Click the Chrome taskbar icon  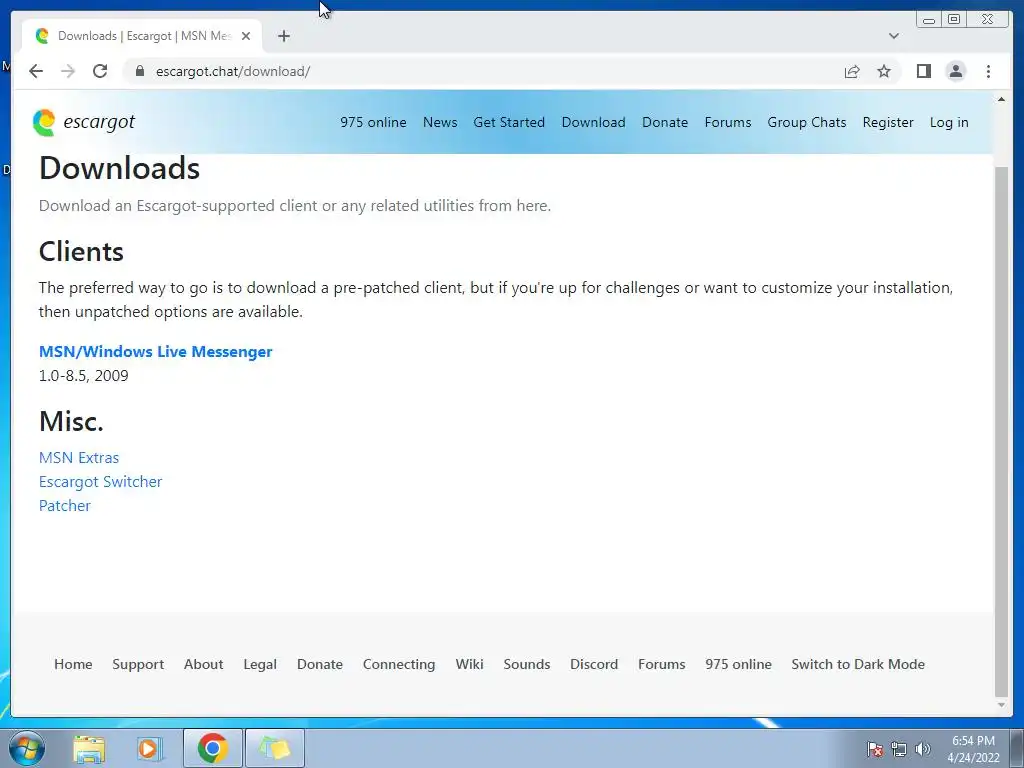[212, 748]
